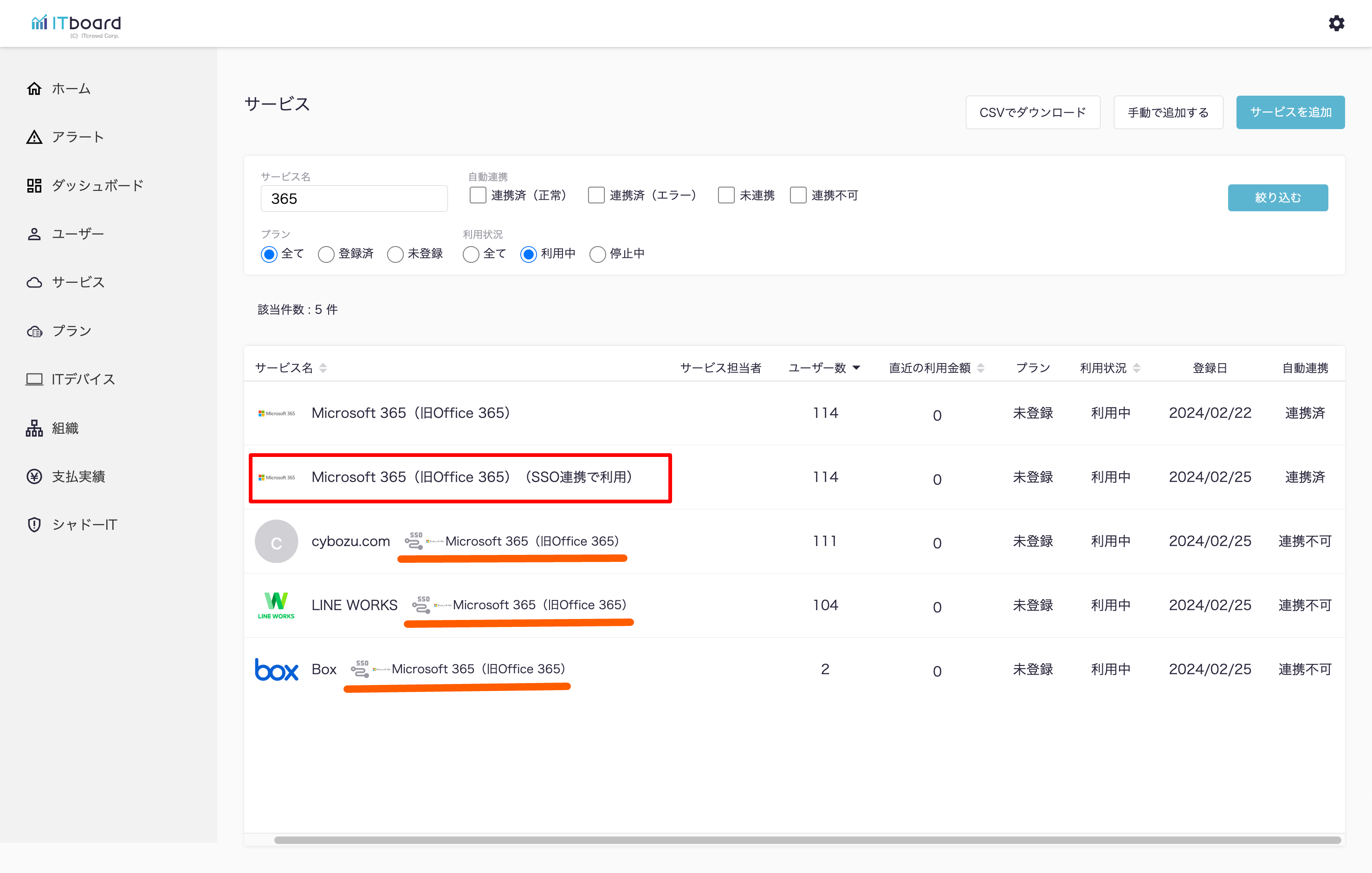Click the ダッシュボード grid icon

[x=34, y=185]
